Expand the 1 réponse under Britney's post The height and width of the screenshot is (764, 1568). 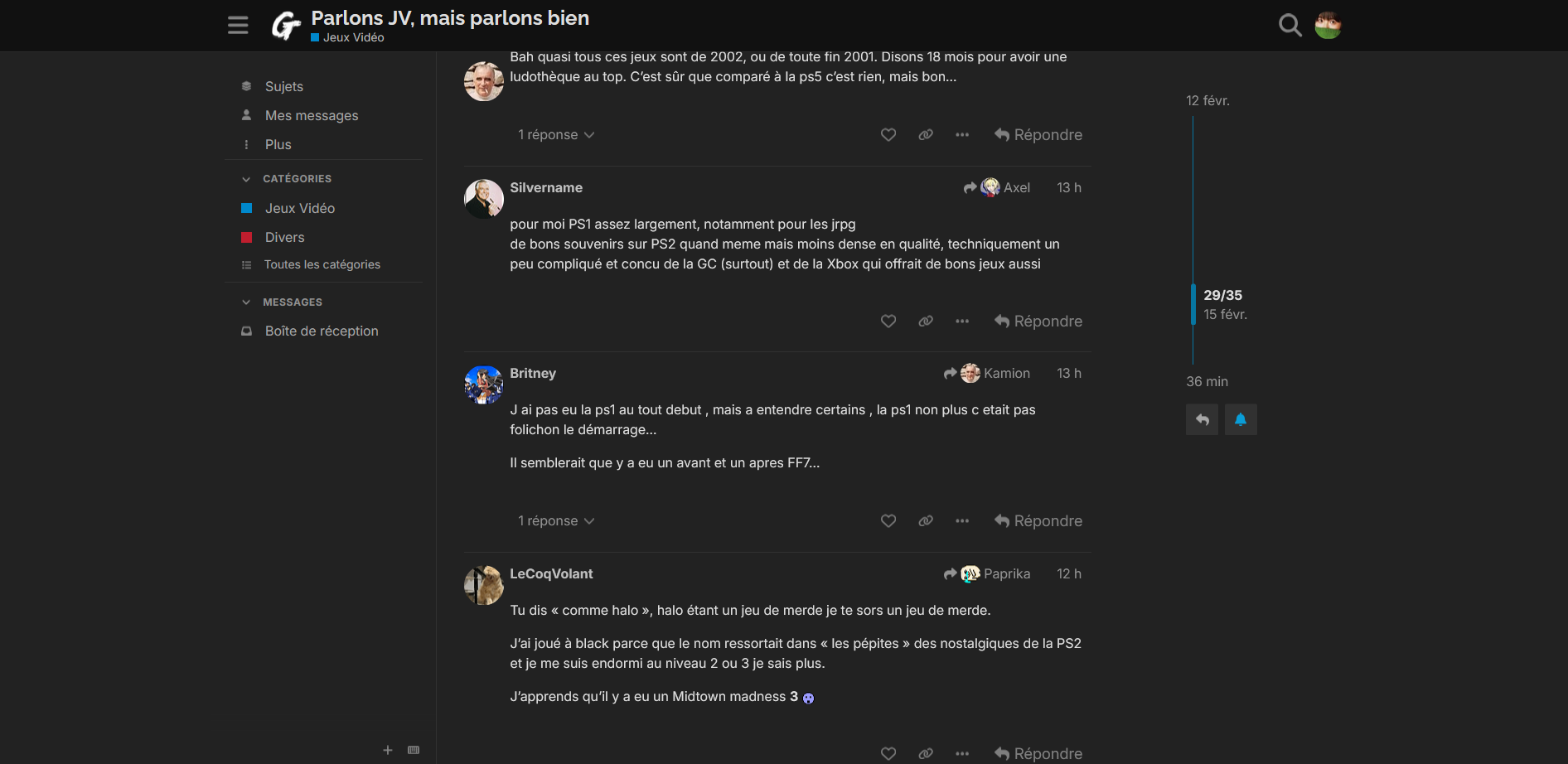[556, 521]
